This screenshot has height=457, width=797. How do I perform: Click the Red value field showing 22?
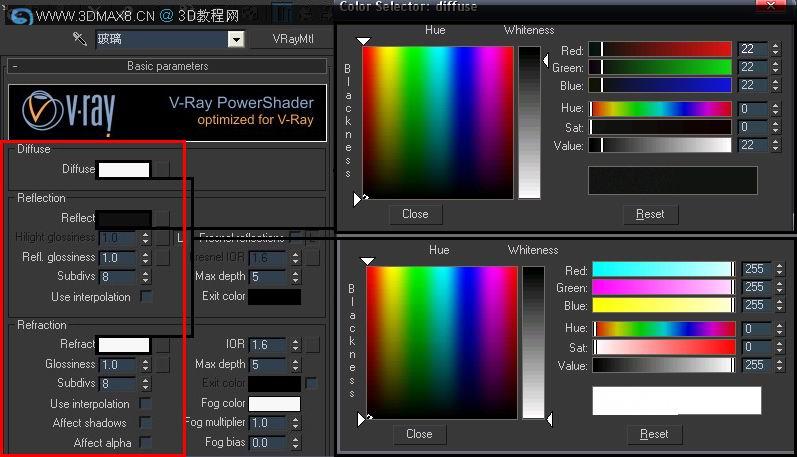point(752,49)
